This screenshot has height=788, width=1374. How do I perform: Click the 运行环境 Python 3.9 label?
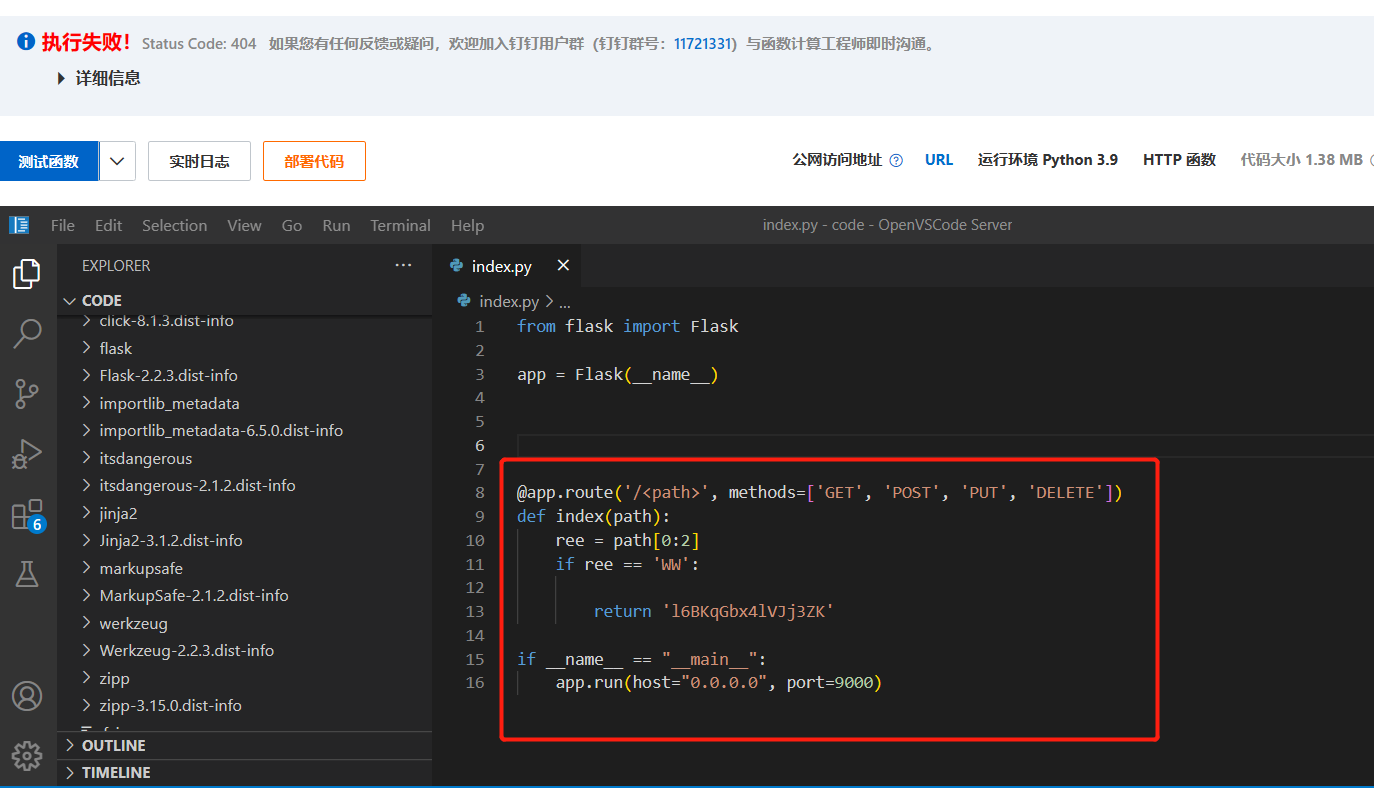tap(1048, 160)
